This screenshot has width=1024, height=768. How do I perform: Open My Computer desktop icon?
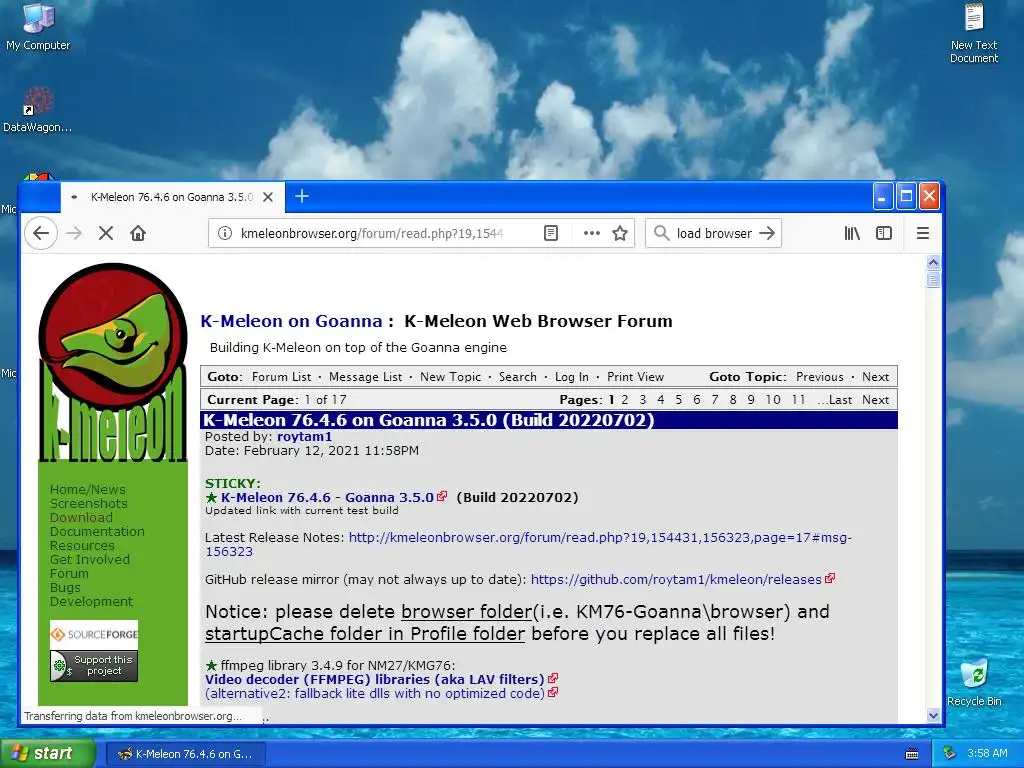(x=38, y=27)
